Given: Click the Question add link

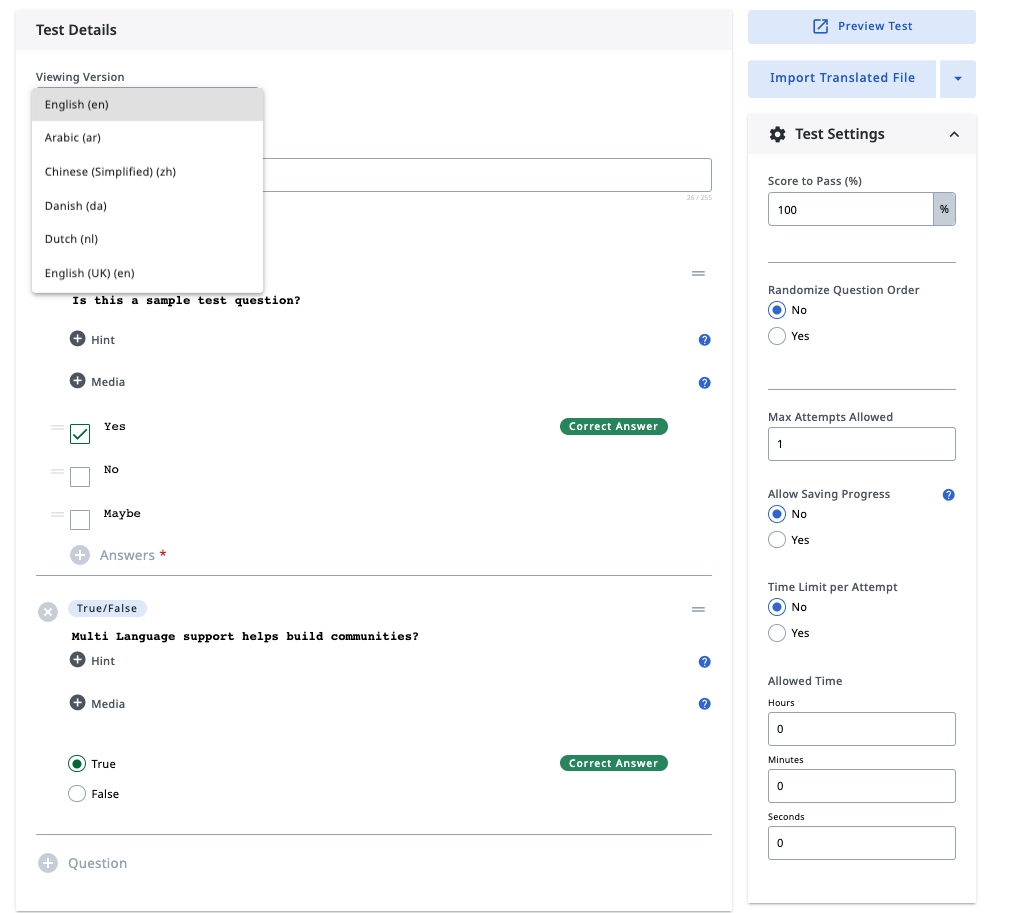Looking at the screenshot, I should click(x=97, y=863).
